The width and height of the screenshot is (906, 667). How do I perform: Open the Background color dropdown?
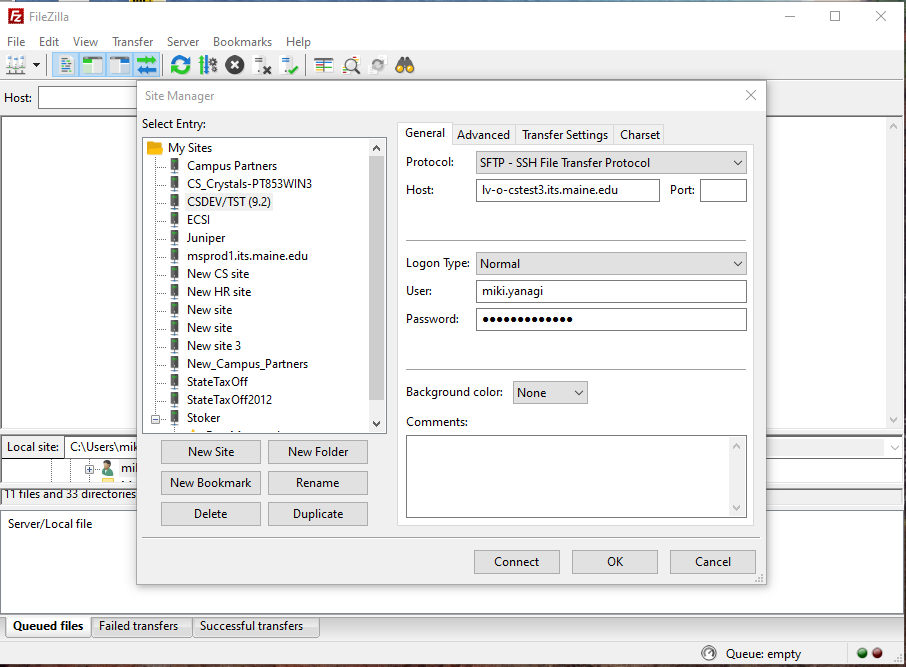click(x=550, y=392)
